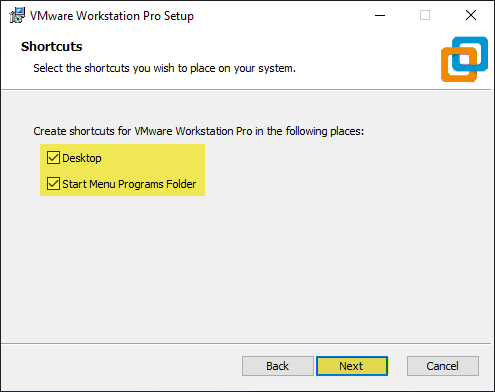Click the greyed-out maximize window button
This screenshot has height=392, width=495.
(425, 15)
